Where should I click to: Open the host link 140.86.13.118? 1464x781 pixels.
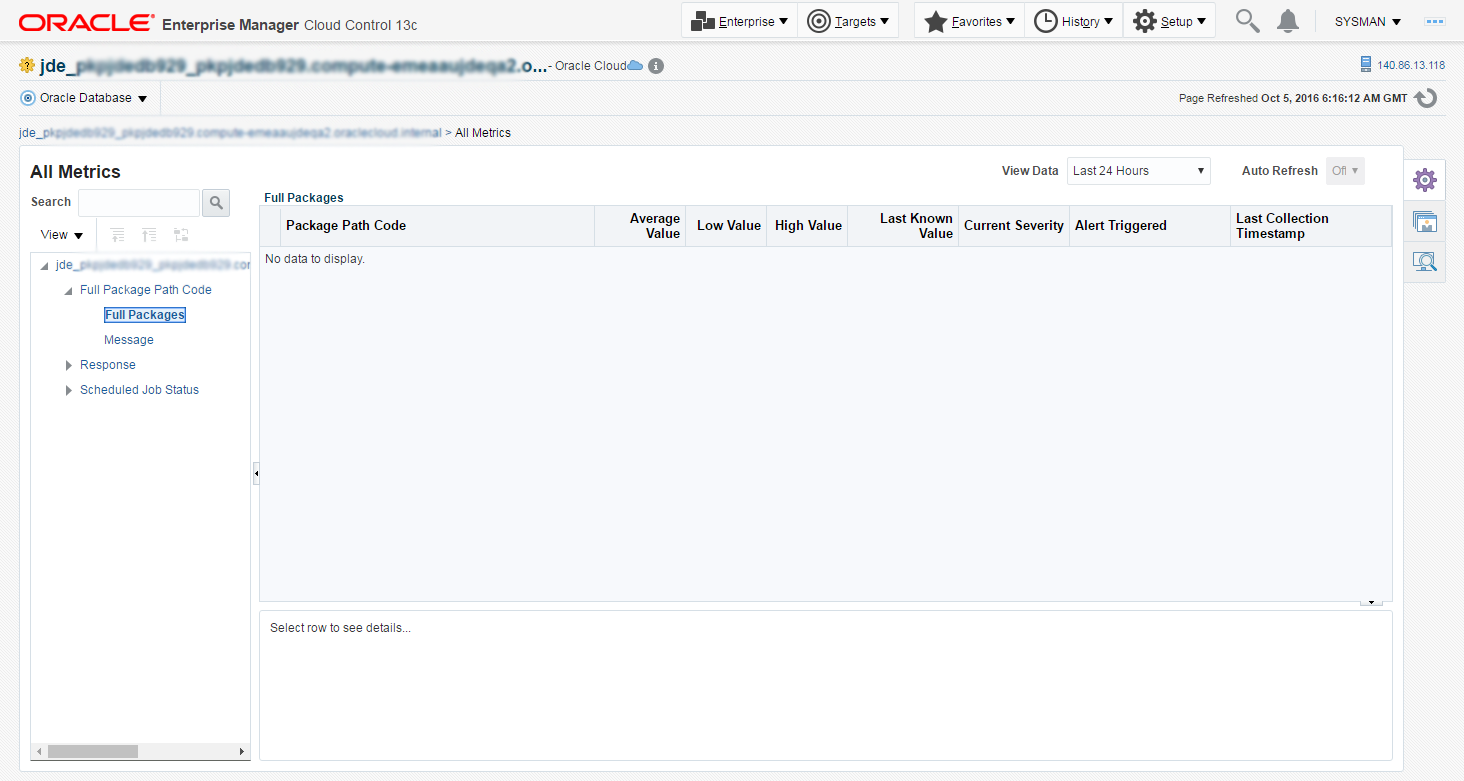coord(1411,65)
